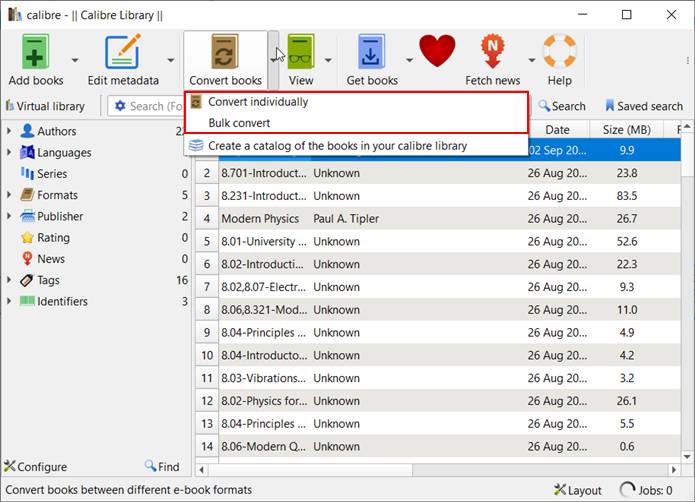Select book 8.01-University in row 5

(x=263, y=241)
